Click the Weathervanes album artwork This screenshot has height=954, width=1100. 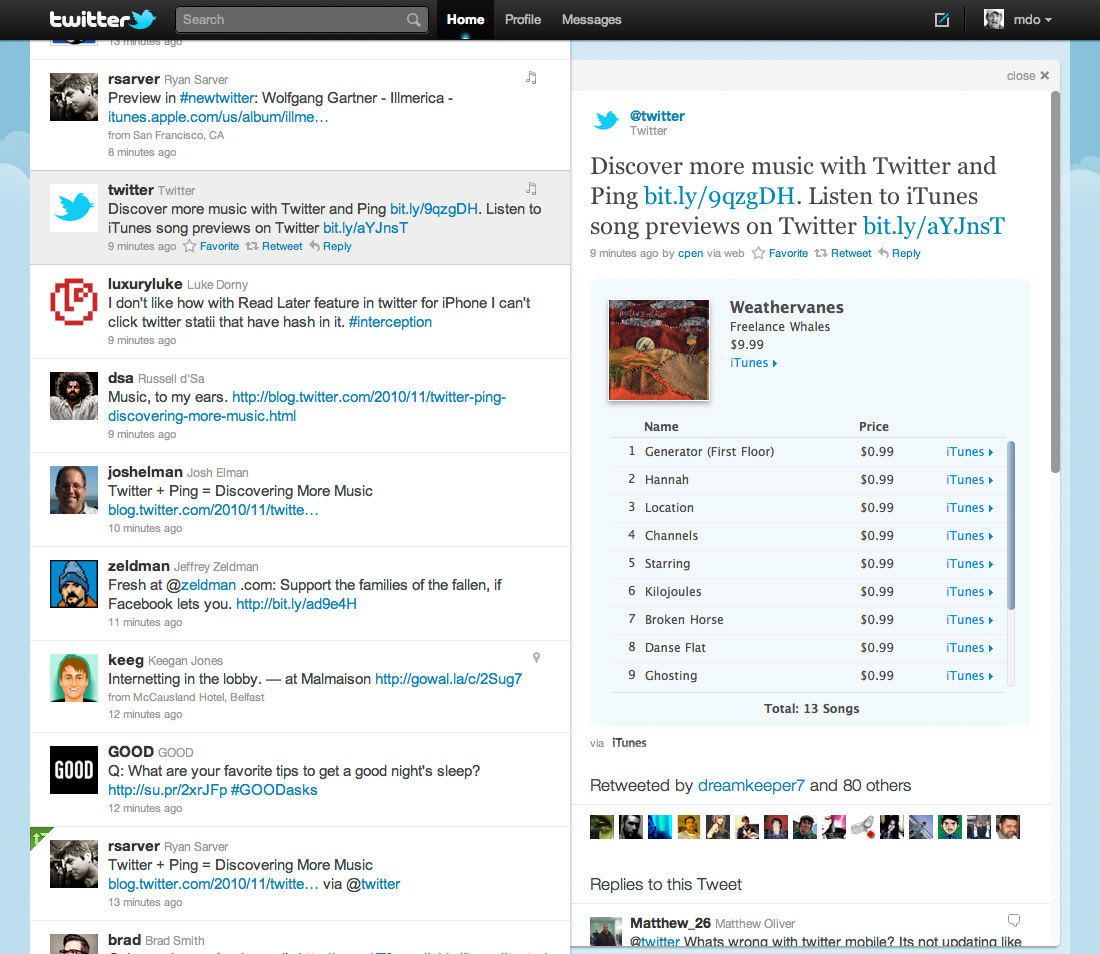(x=658, y=348)
